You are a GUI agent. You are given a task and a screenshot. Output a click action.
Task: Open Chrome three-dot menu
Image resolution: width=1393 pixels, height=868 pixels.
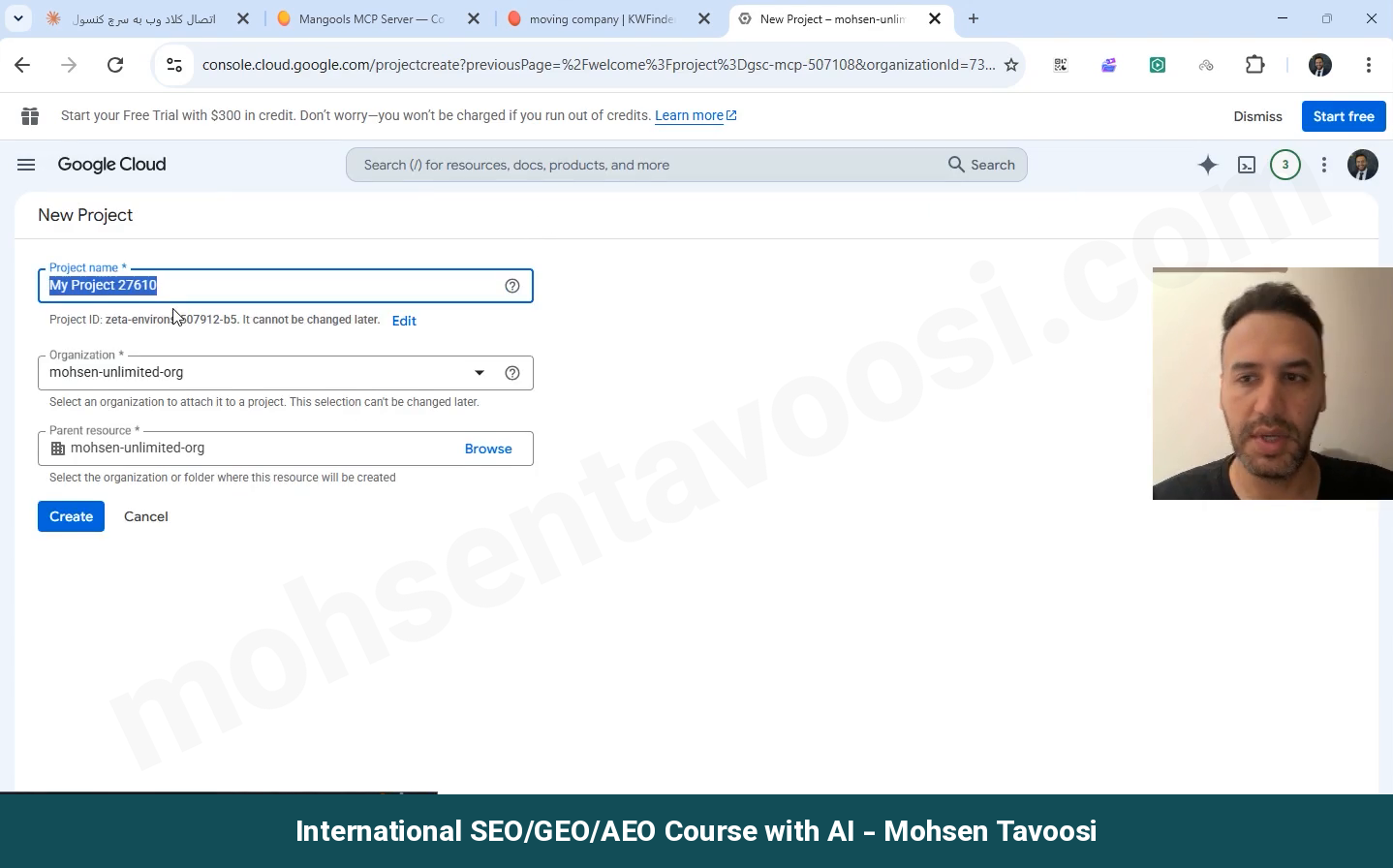point(1369,65)
